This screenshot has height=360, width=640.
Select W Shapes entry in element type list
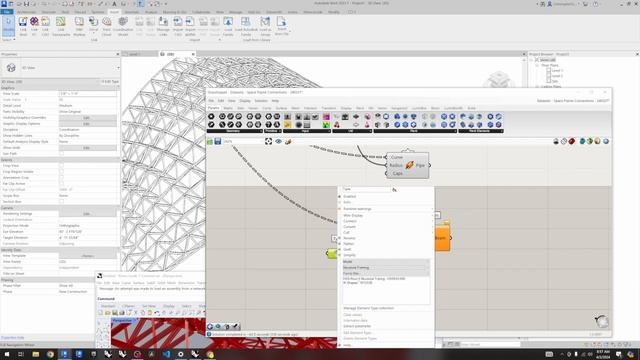tap(357, 282)
